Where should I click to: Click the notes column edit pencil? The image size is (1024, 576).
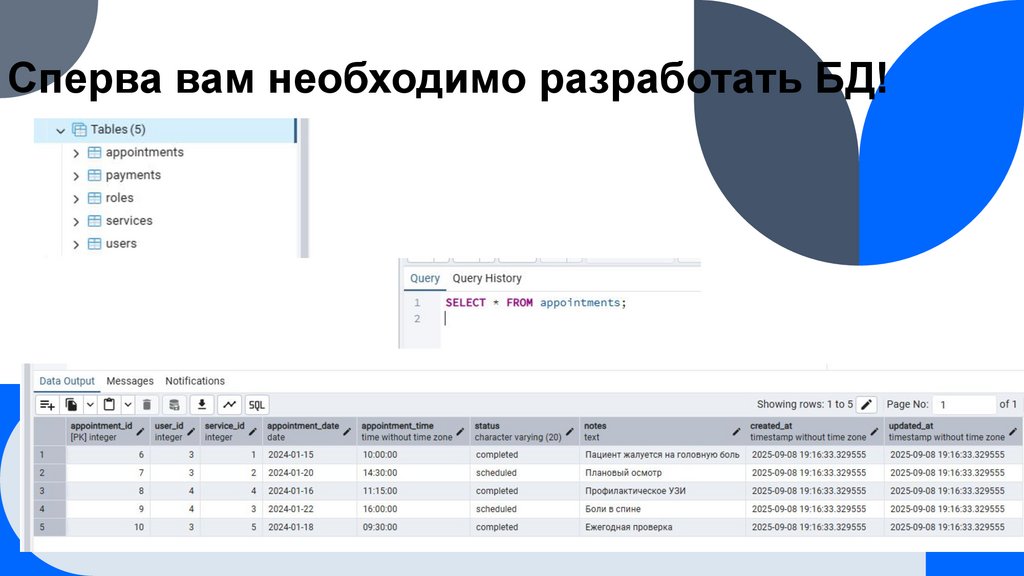(x=736, y=432)
